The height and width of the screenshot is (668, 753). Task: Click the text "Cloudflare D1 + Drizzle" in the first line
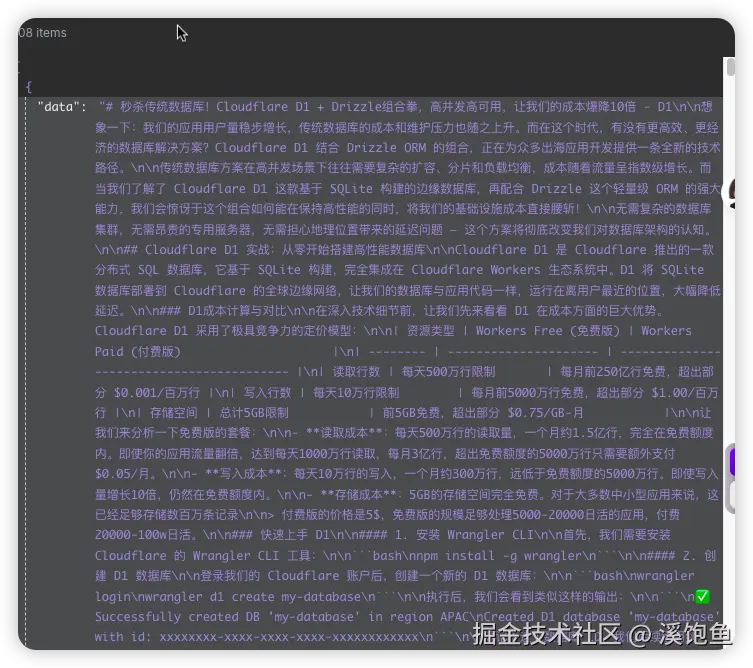click(298, 107)
